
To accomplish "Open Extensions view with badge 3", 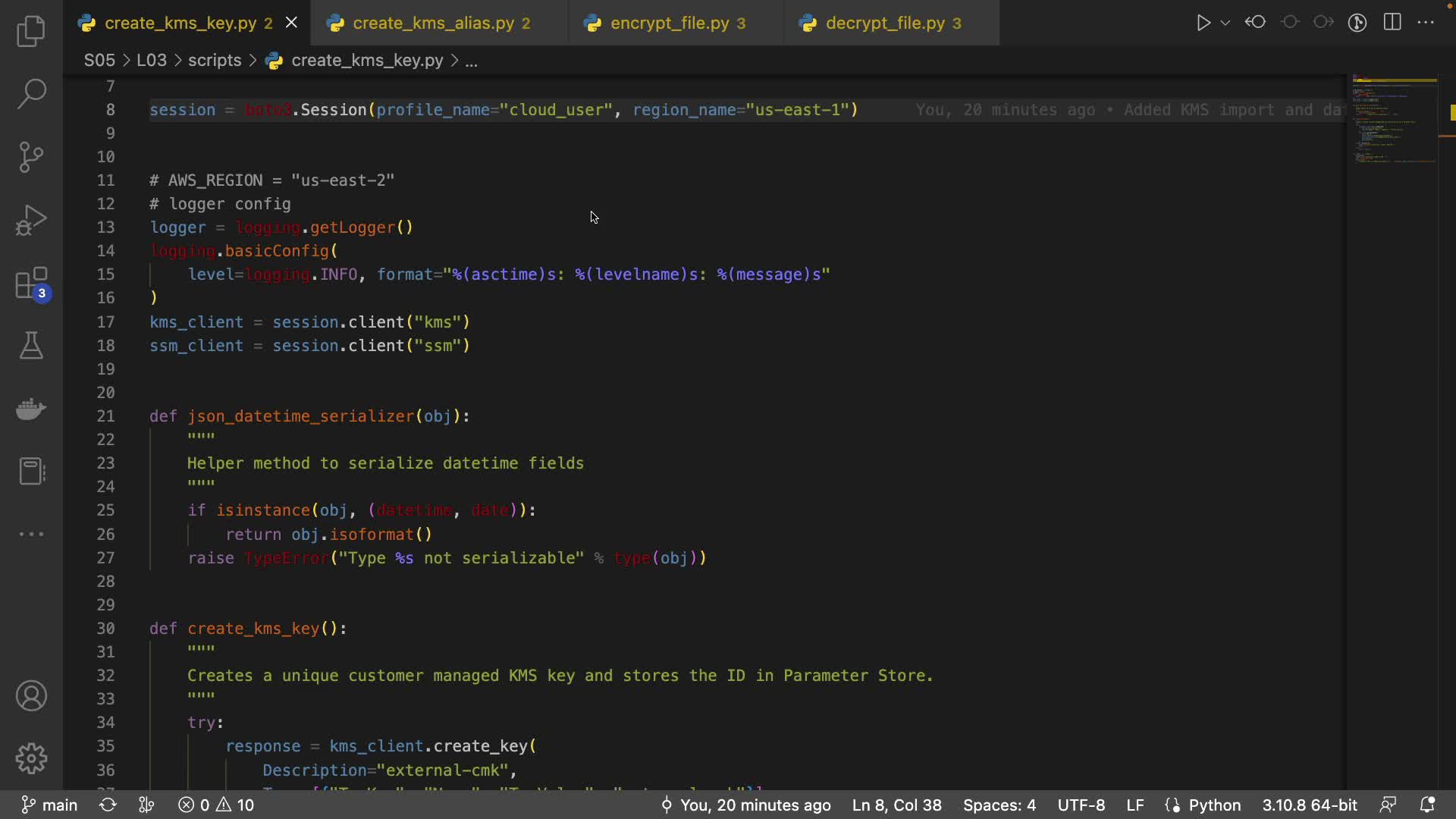I will [31, 284].
